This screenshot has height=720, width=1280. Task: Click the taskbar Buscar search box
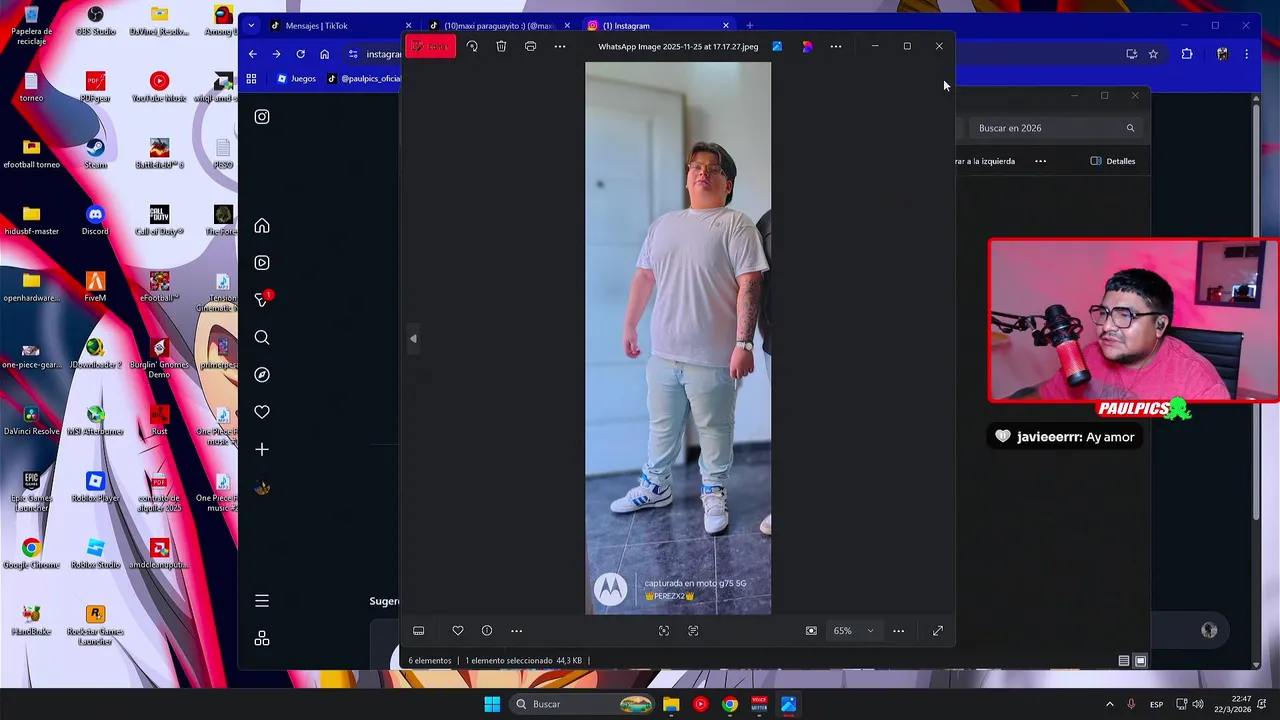(x=582, y=704)
